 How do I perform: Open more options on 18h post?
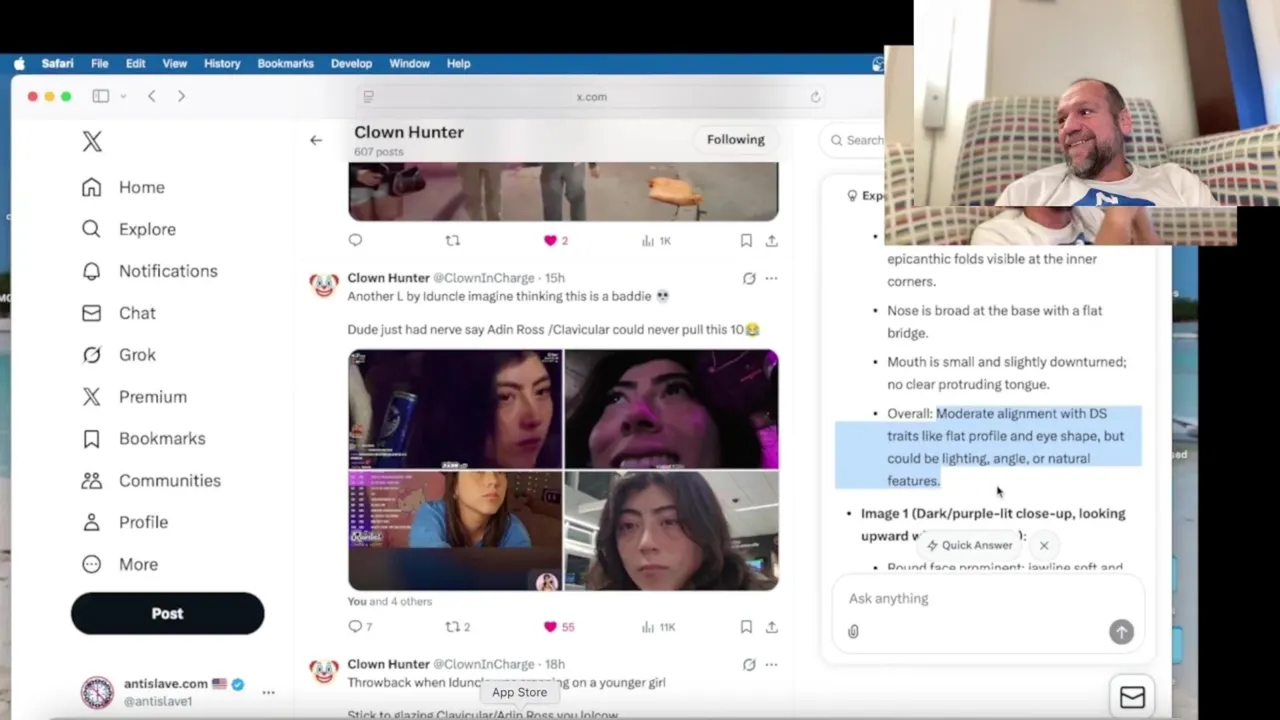tap(771, 664)
